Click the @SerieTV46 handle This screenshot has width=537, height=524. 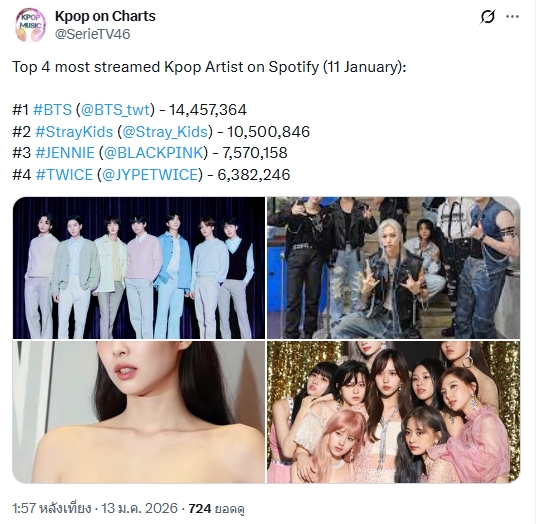[92, 34]
